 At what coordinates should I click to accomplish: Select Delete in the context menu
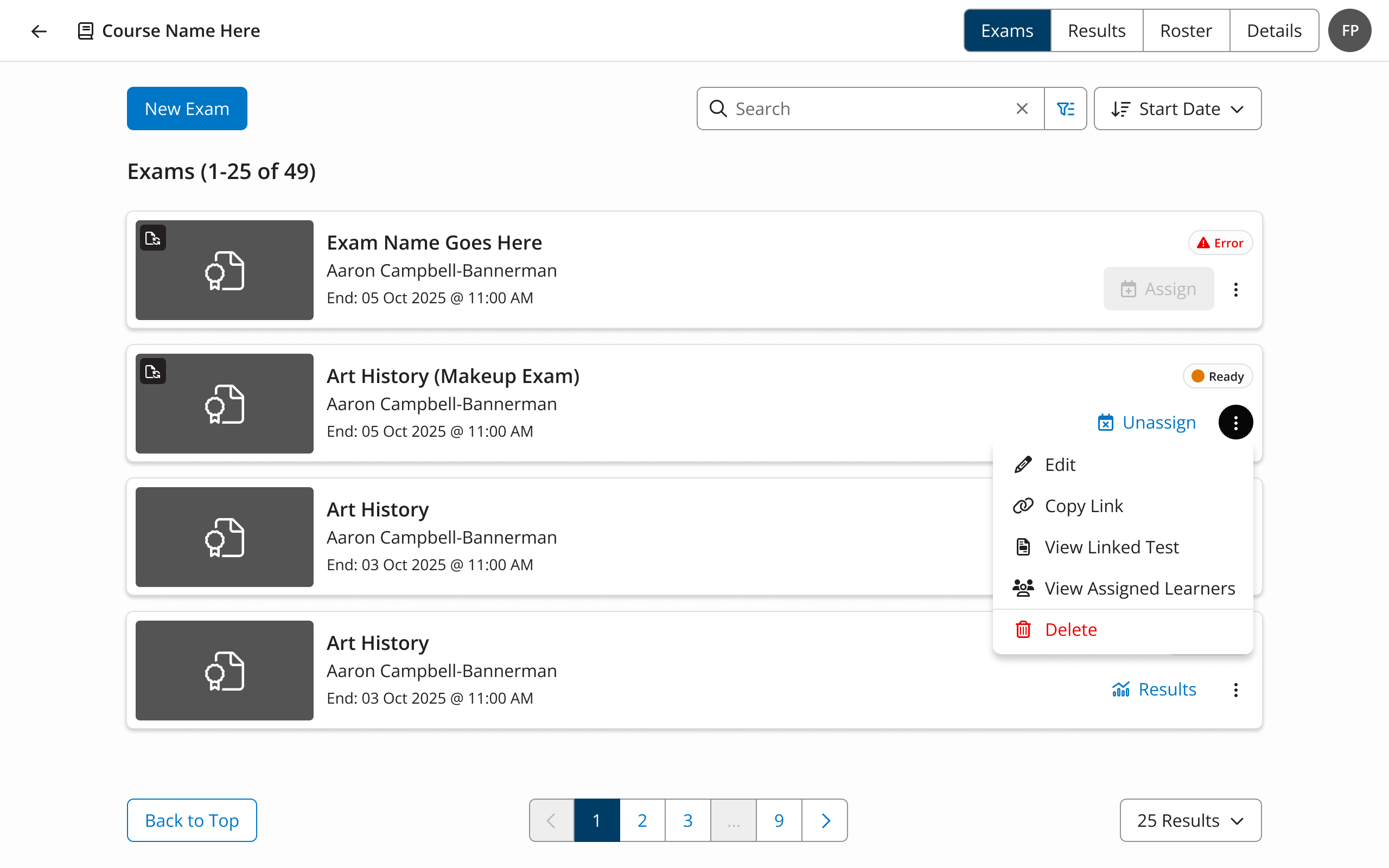(1071, 630)
